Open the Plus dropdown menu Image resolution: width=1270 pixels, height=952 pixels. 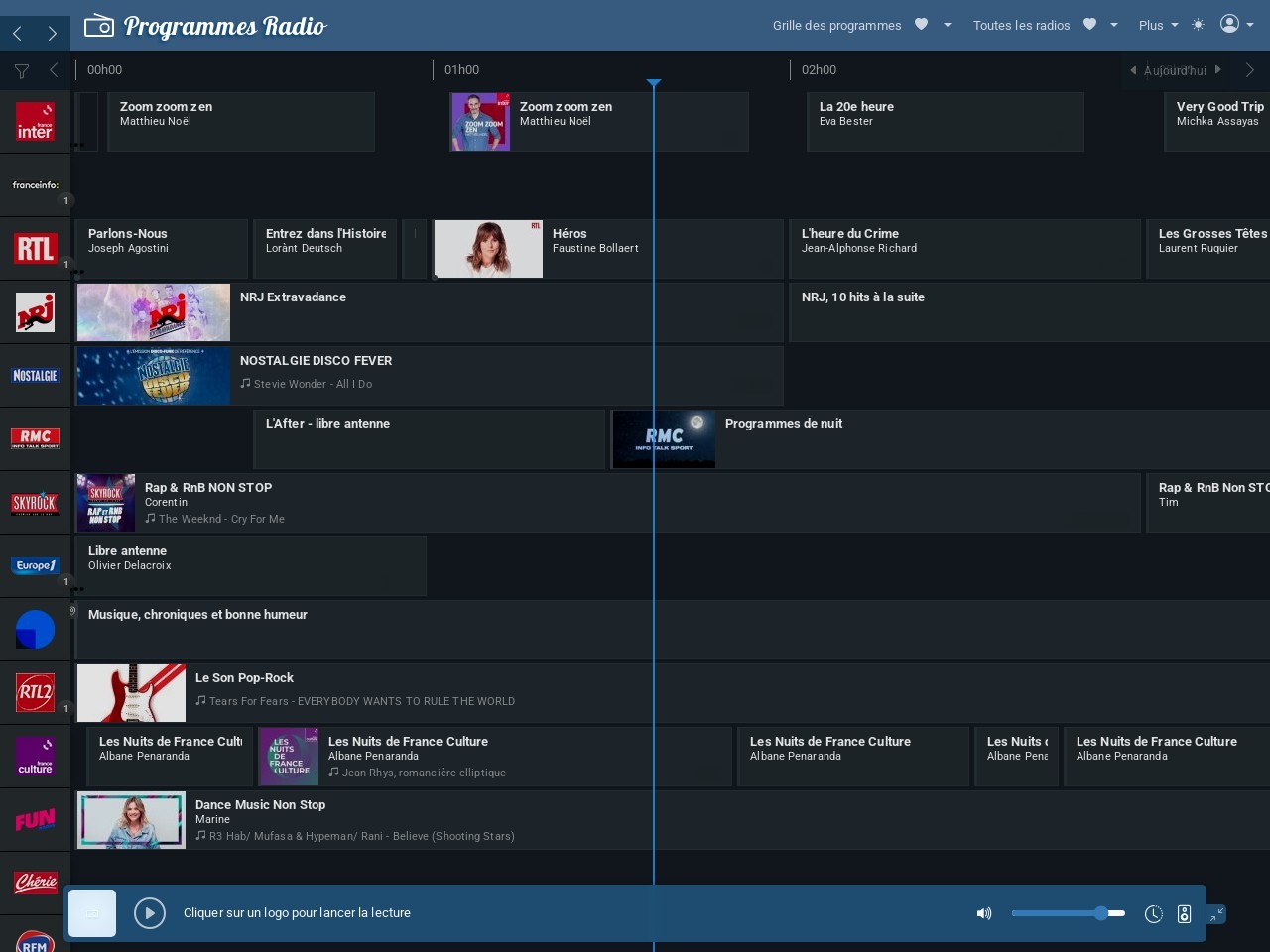(1158, 25)
